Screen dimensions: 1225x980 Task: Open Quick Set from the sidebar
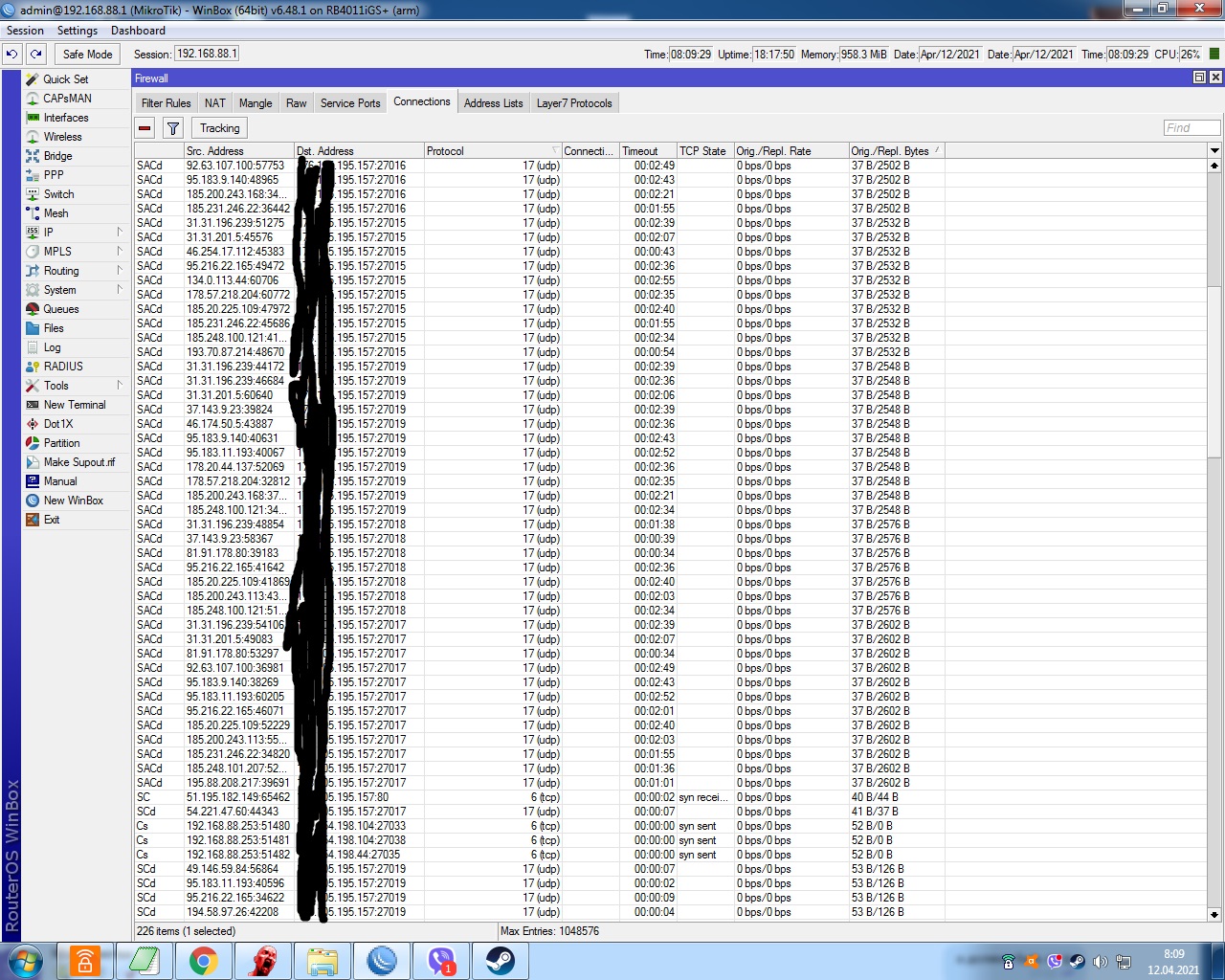65,79
